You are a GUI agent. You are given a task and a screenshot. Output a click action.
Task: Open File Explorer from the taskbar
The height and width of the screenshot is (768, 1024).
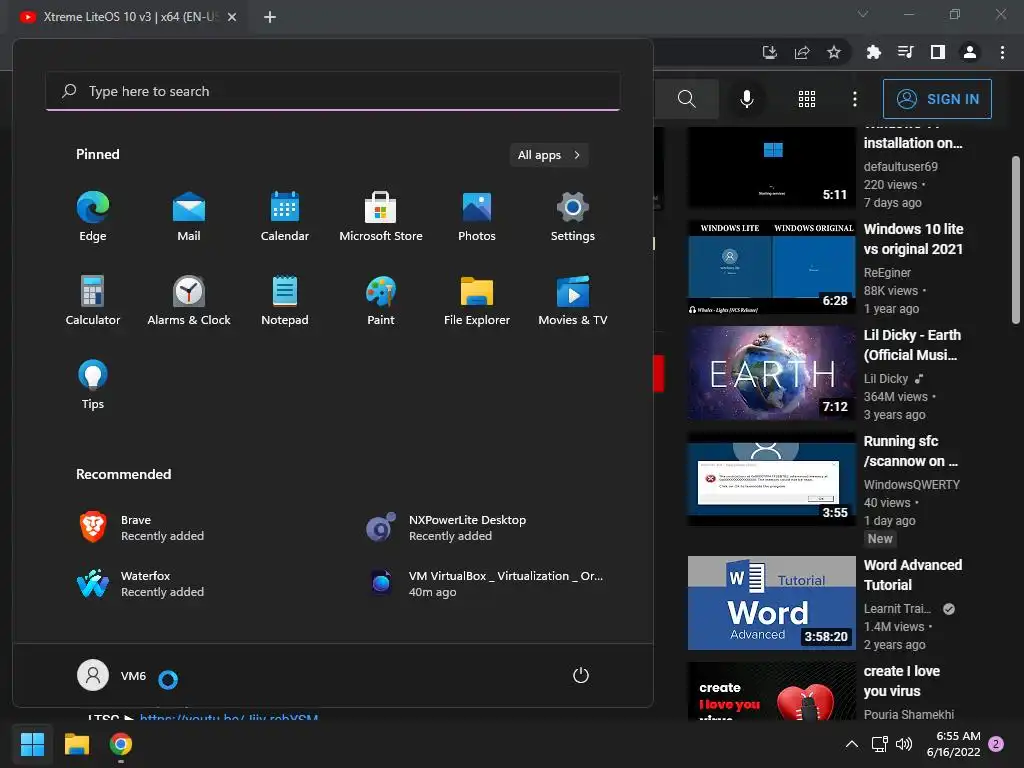coord(76,744)
